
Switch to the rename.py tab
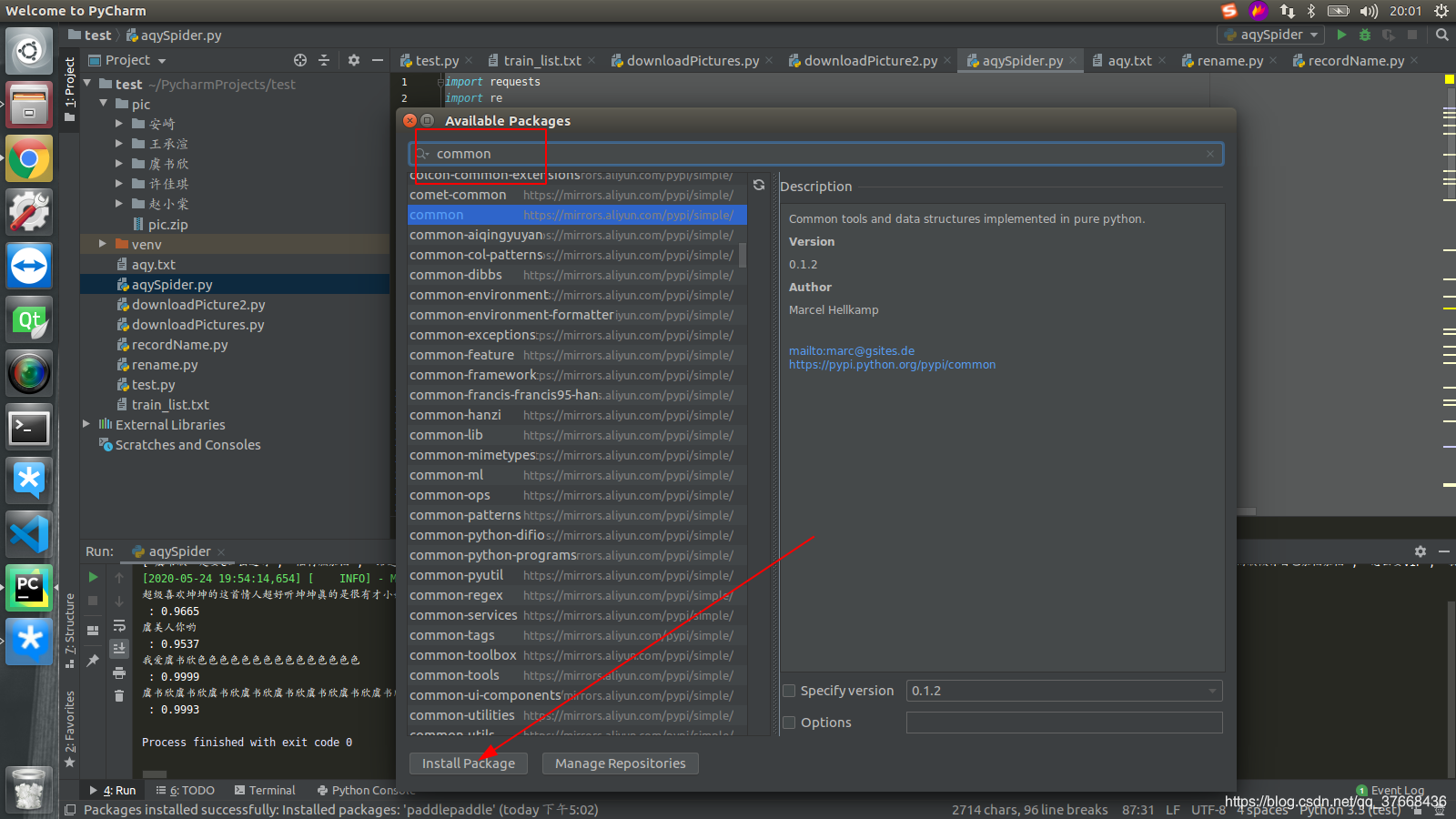point(1229,61)
